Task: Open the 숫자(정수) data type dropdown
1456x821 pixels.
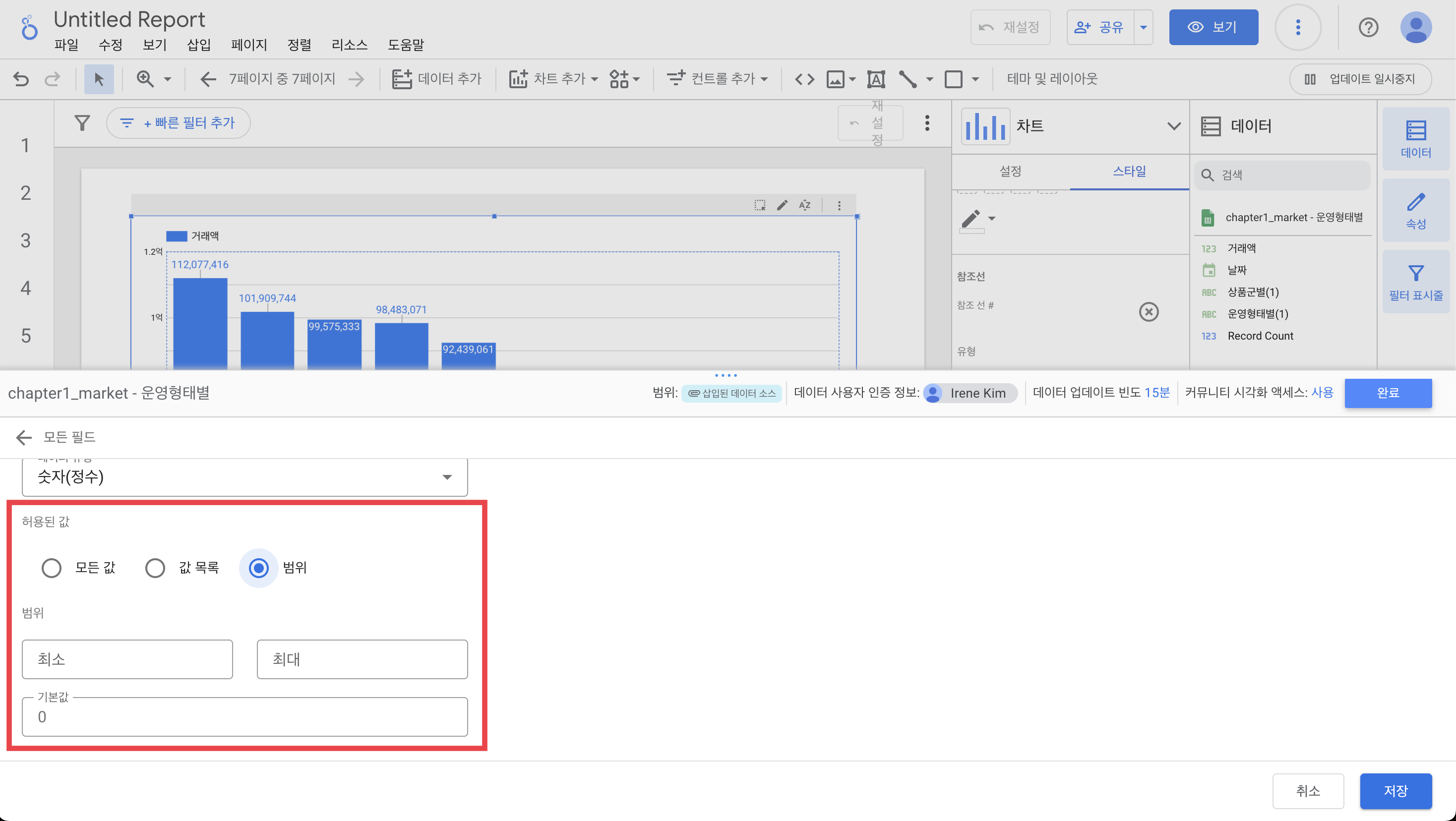Action: click(244, 477)
